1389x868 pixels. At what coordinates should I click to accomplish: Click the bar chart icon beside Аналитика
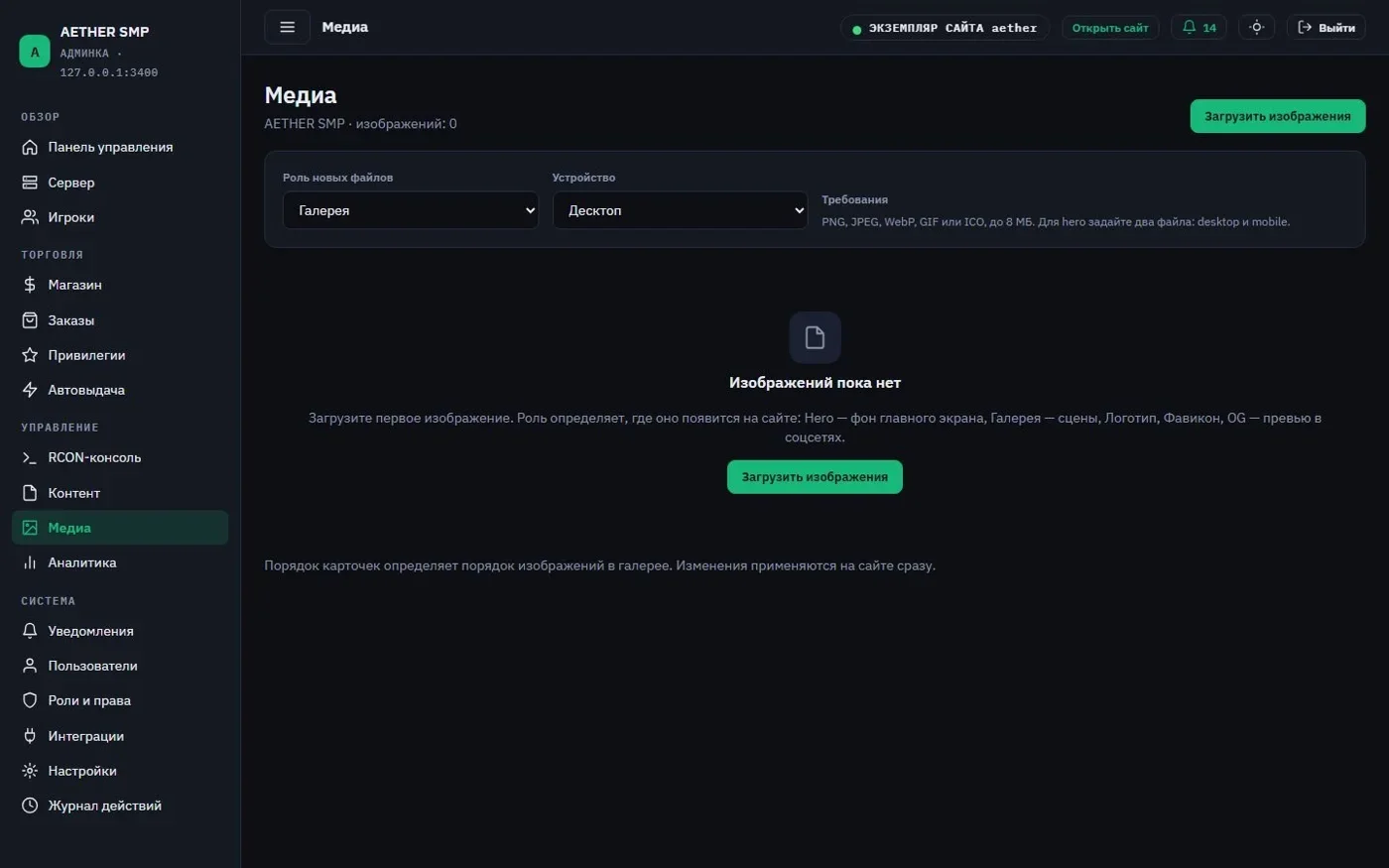click(30, 562)
